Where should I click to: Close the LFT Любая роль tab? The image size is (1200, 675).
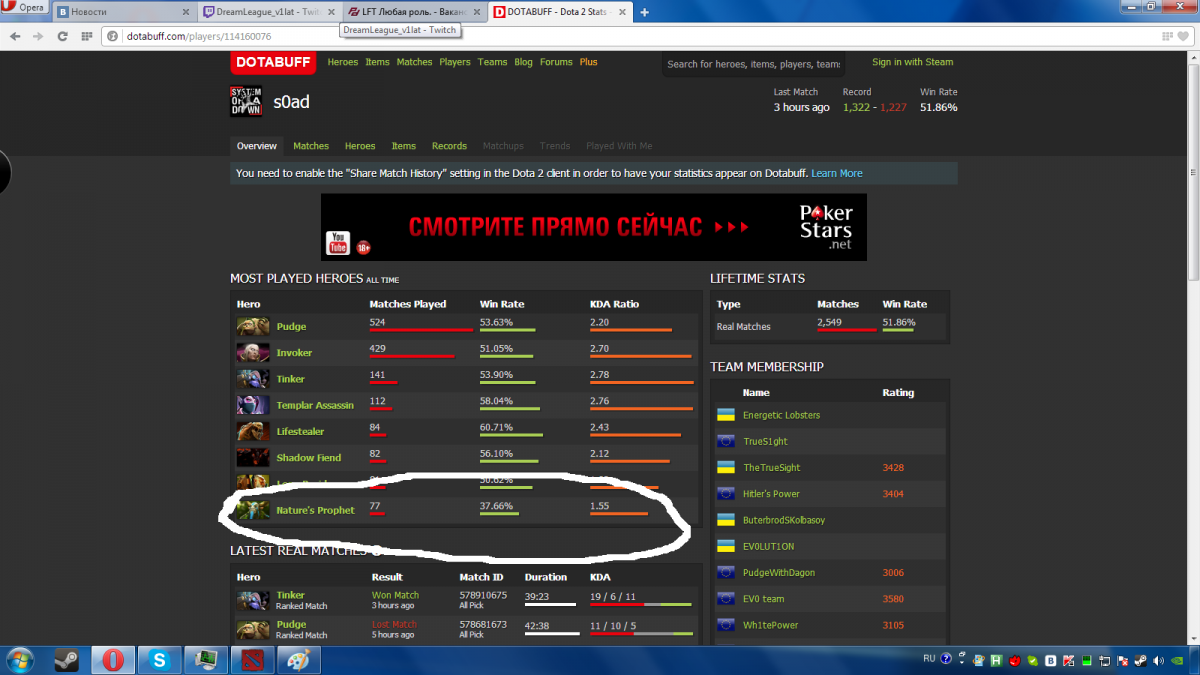tap(477, 13)
